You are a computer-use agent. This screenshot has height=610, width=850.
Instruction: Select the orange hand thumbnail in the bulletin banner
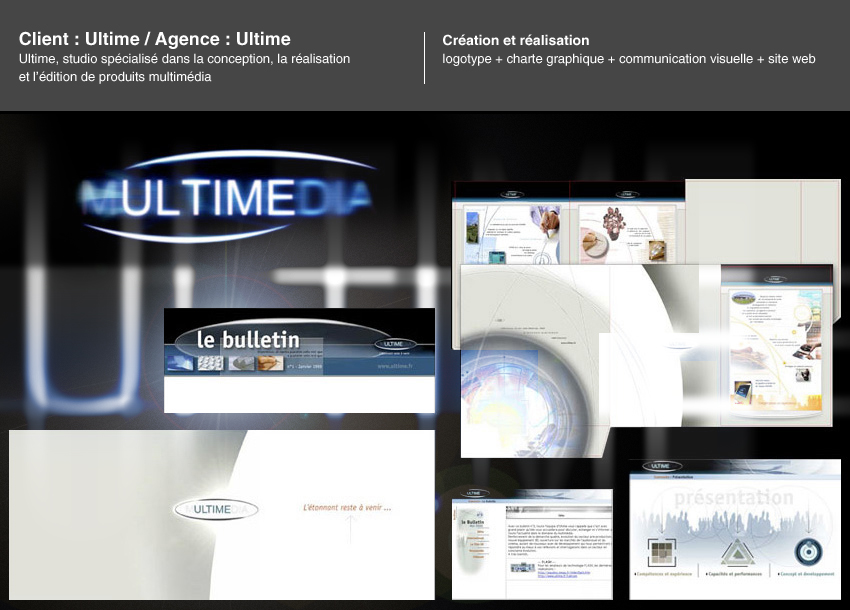pyautogui.click(x=271, y=363)
